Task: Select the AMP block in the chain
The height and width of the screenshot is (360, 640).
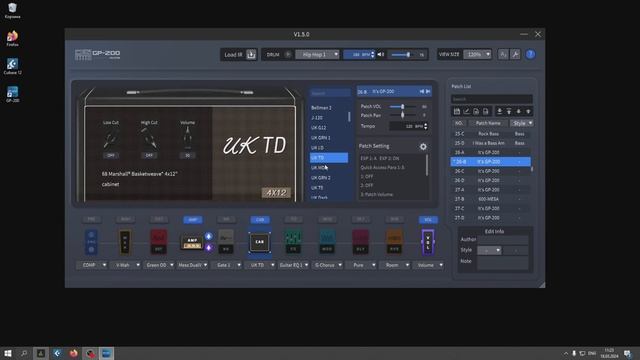Action: (192, 242)
